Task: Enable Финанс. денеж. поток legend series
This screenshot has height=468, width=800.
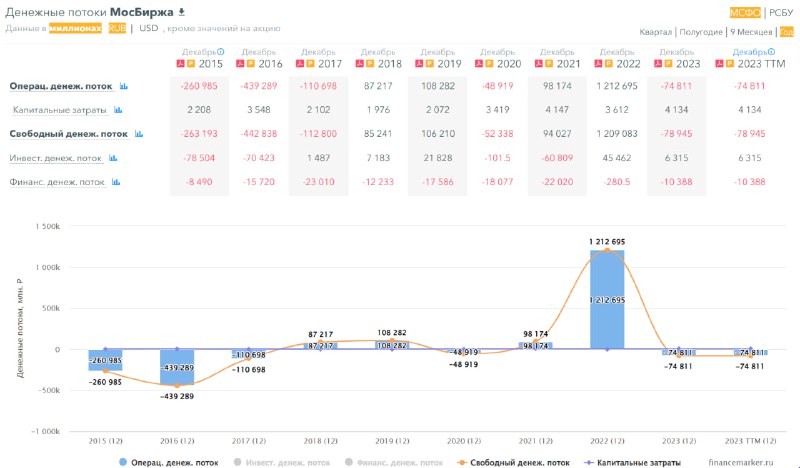Action: click(x=394, y=462)
